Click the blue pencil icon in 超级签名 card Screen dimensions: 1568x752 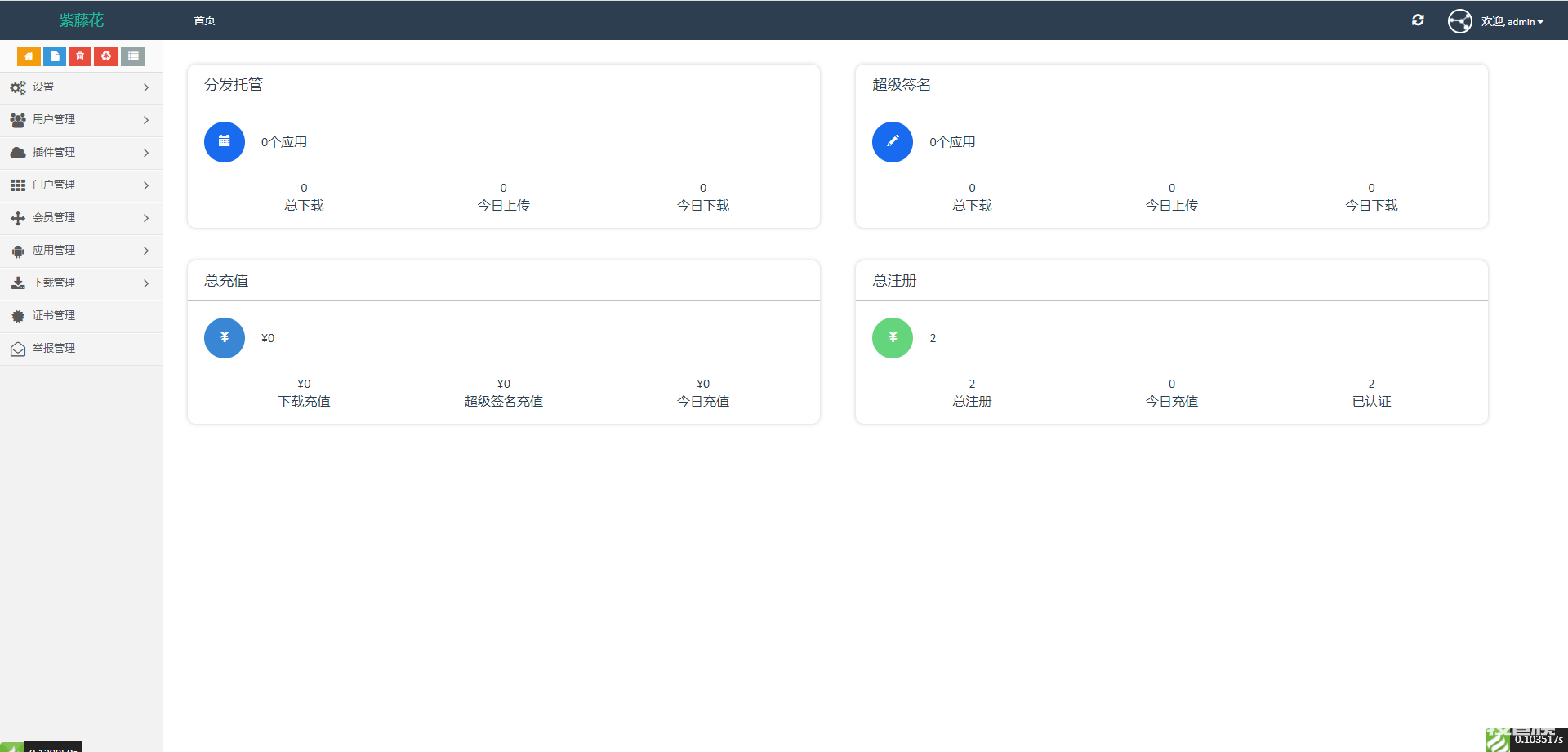[x=893, y=142]
